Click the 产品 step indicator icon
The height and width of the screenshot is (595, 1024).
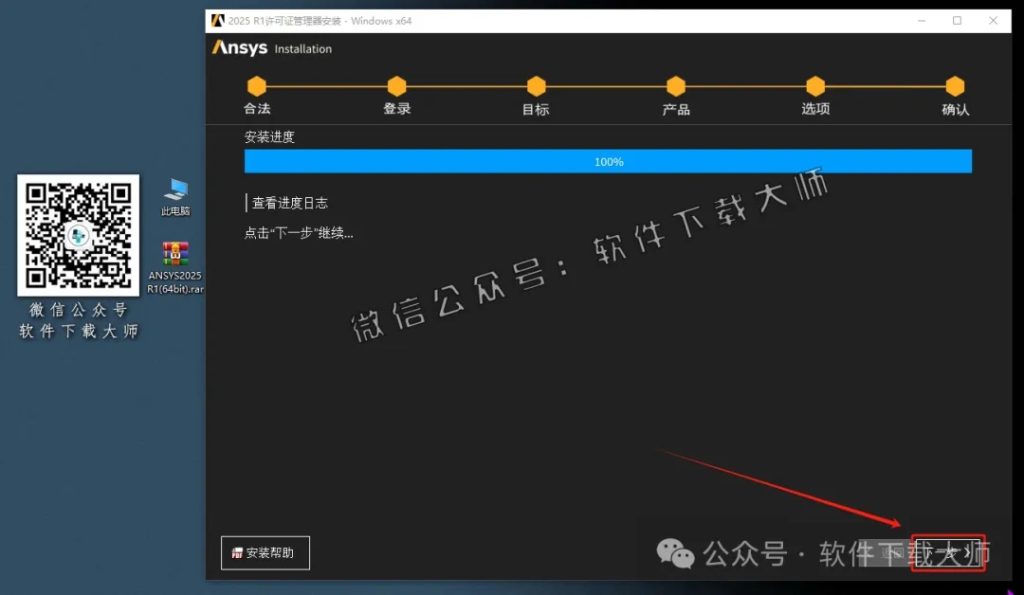tap(675, 88)
